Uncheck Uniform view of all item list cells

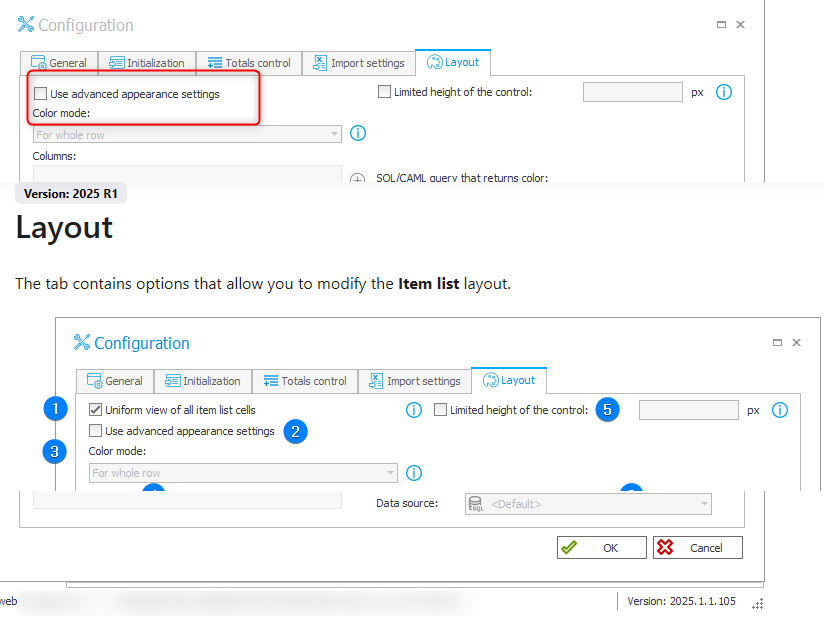tap(95, 409)
